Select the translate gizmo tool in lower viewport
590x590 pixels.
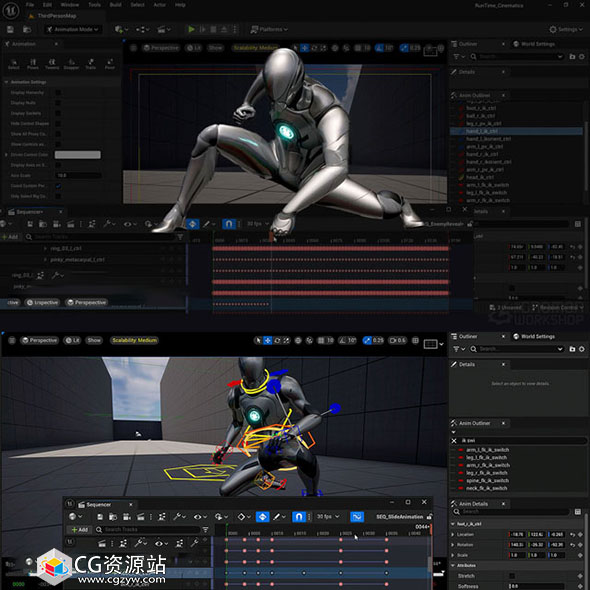pos(268,341)
